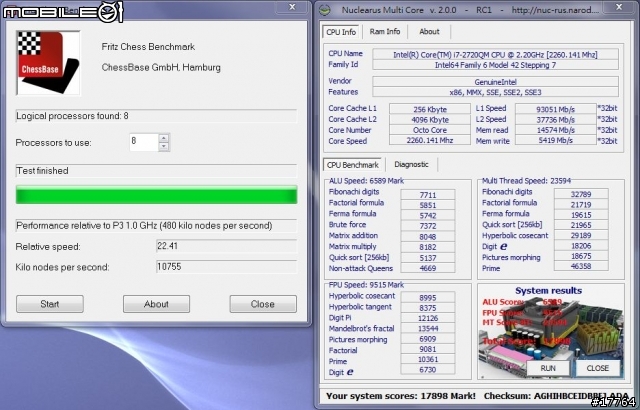Select the CPU Benchmark tab
Image resolution: width=640 pixels, height=410 pixels.
click(353, 165)
